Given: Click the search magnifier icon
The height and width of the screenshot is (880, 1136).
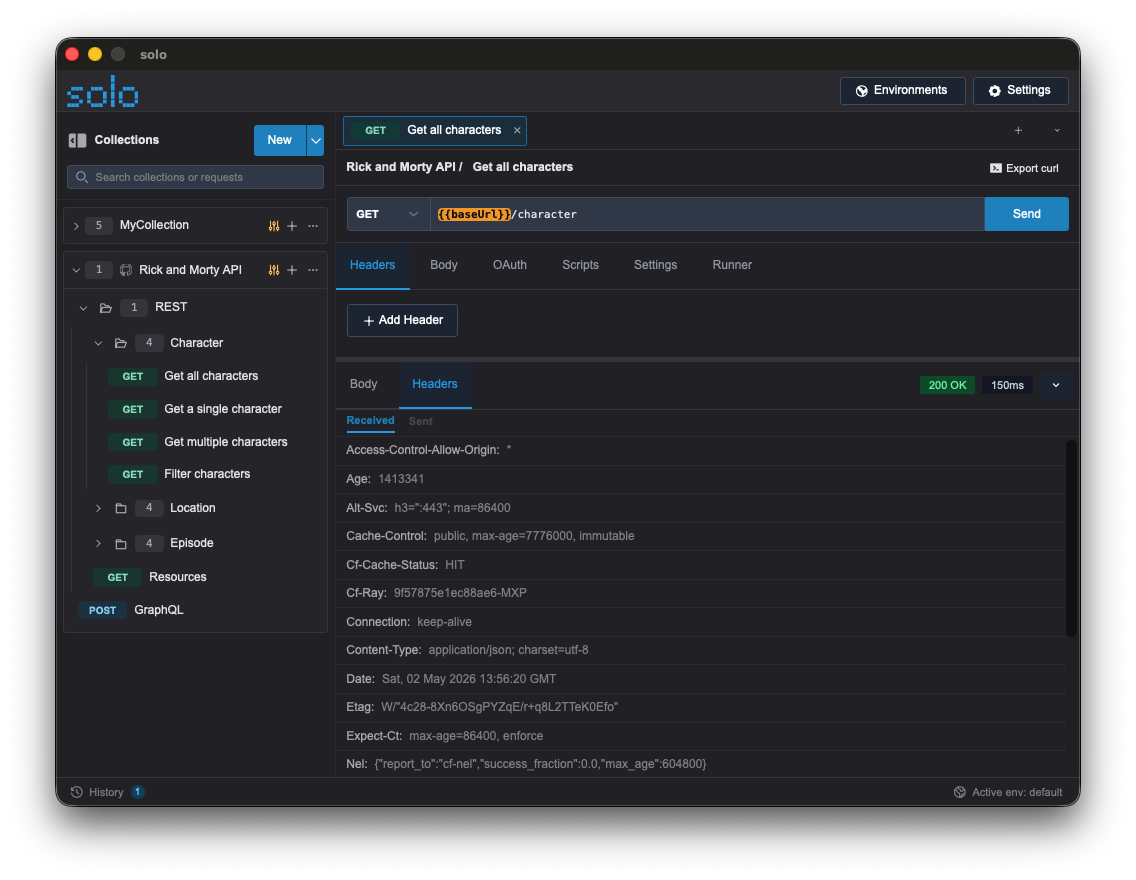Looking at the screenshot, I should (x=82, y=177).
